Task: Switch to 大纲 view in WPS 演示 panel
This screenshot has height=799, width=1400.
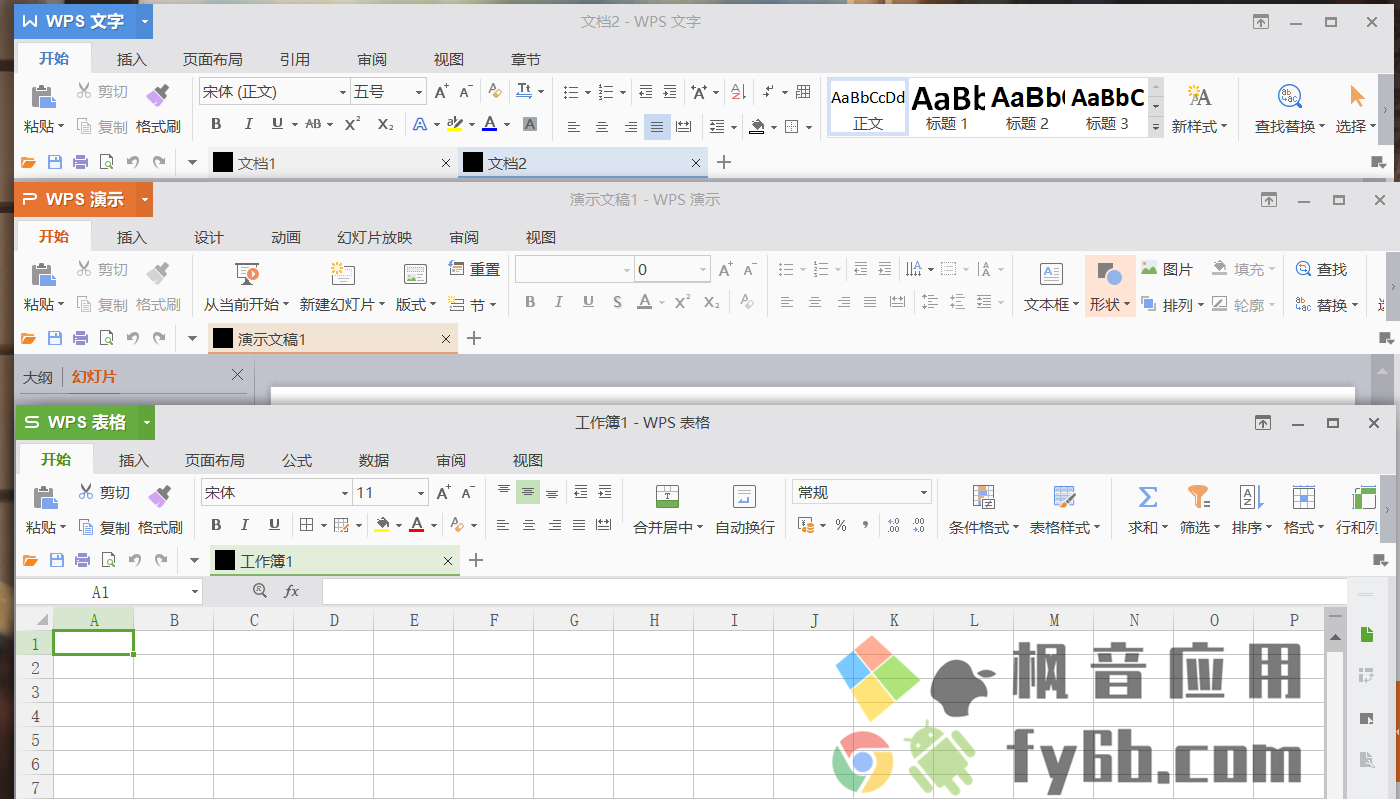Action: pyautogui.click(x=38, y=377)
